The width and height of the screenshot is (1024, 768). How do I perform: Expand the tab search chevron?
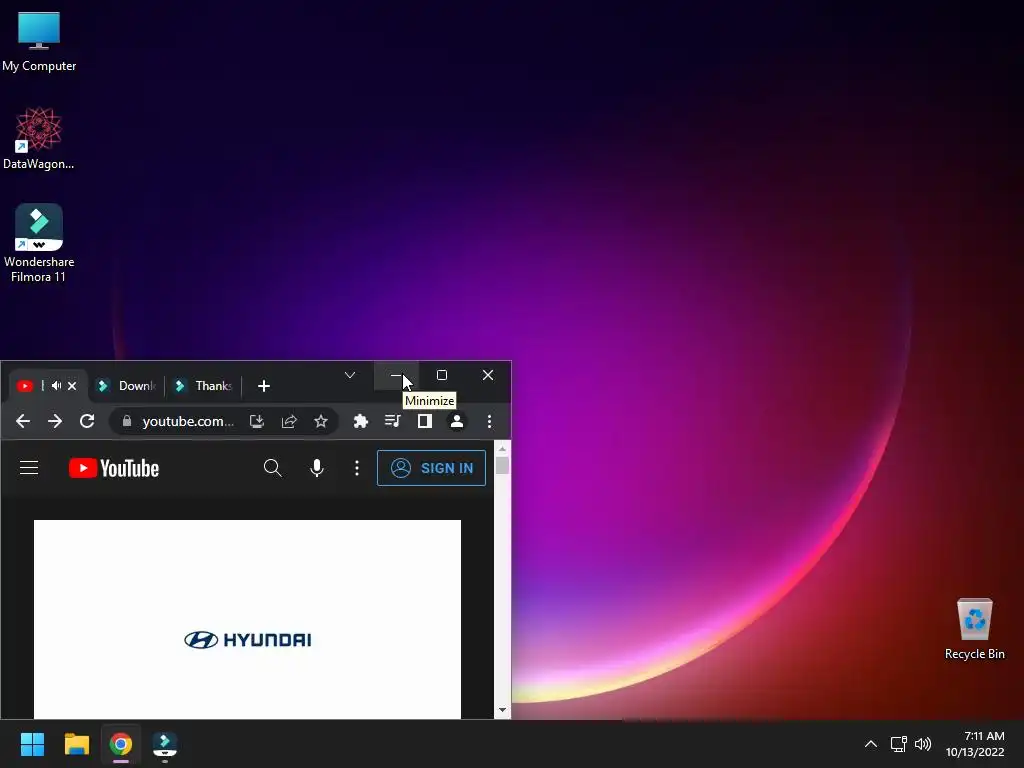tap(350, 375)
